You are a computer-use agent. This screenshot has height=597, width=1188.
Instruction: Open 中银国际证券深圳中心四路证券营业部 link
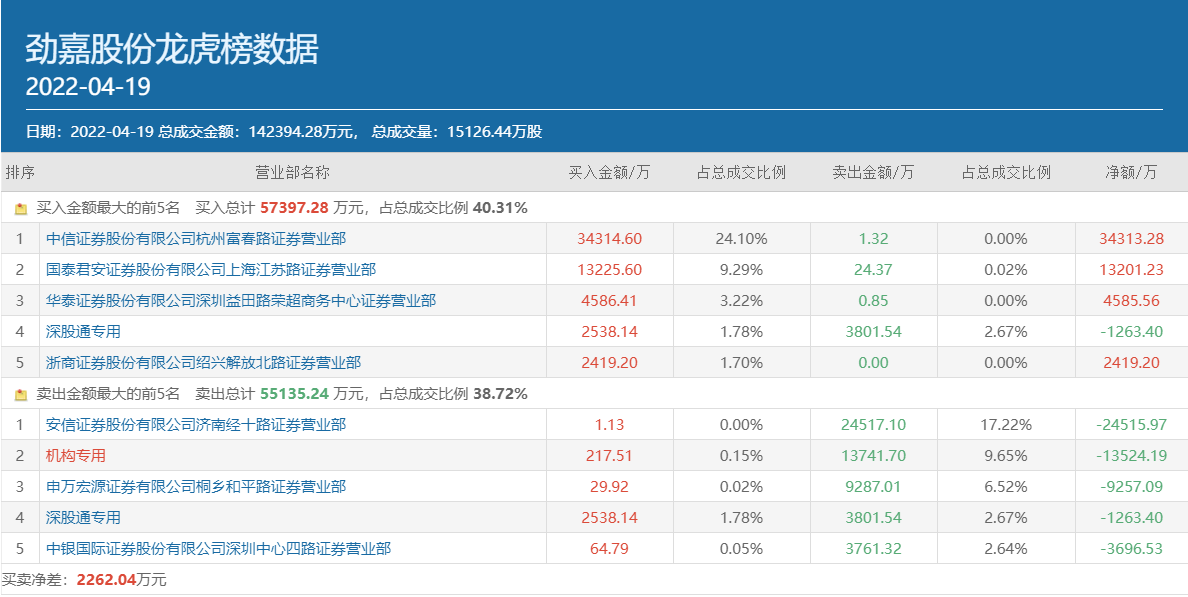pos(218,549)
